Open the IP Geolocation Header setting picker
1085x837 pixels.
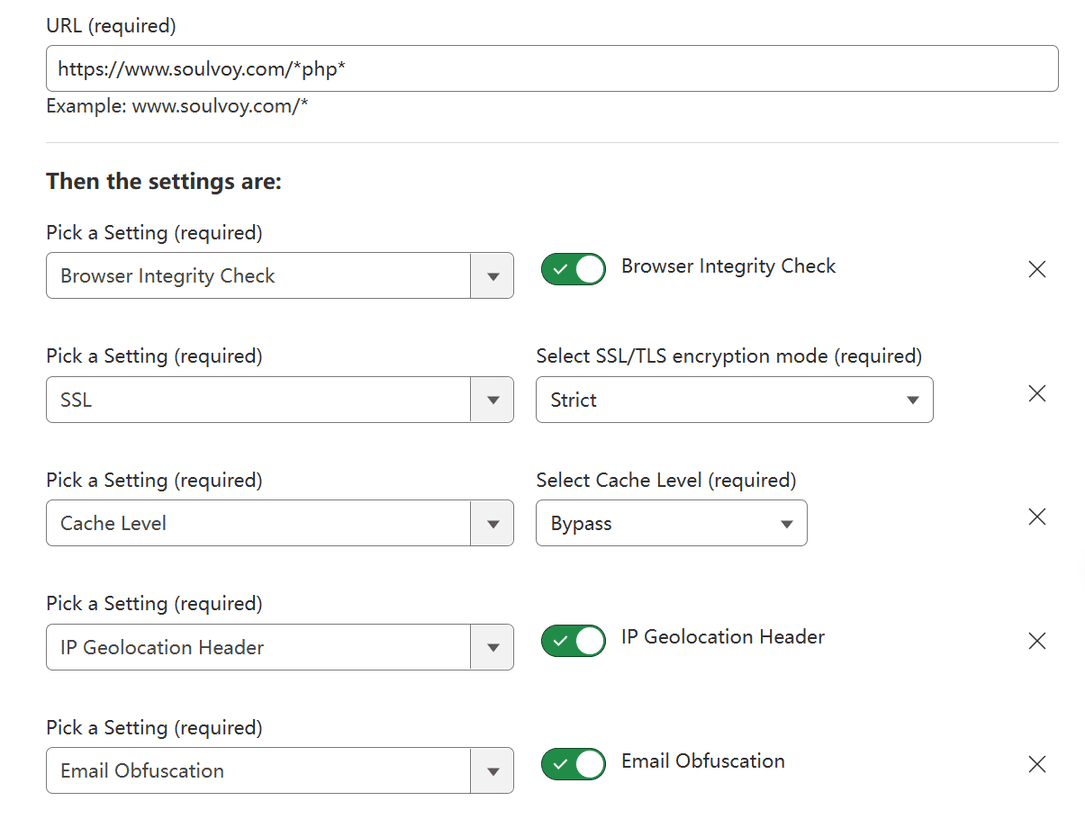click(x=279, y=646)
